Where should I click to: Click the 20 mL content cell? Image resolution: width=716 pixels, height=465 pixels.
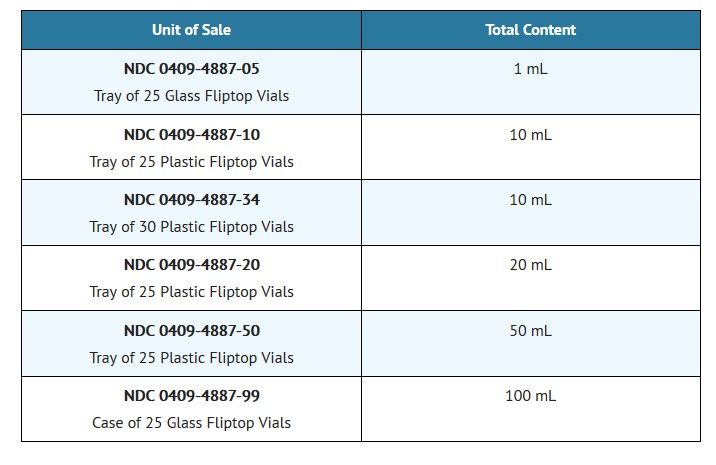click(x=530, y=265)
